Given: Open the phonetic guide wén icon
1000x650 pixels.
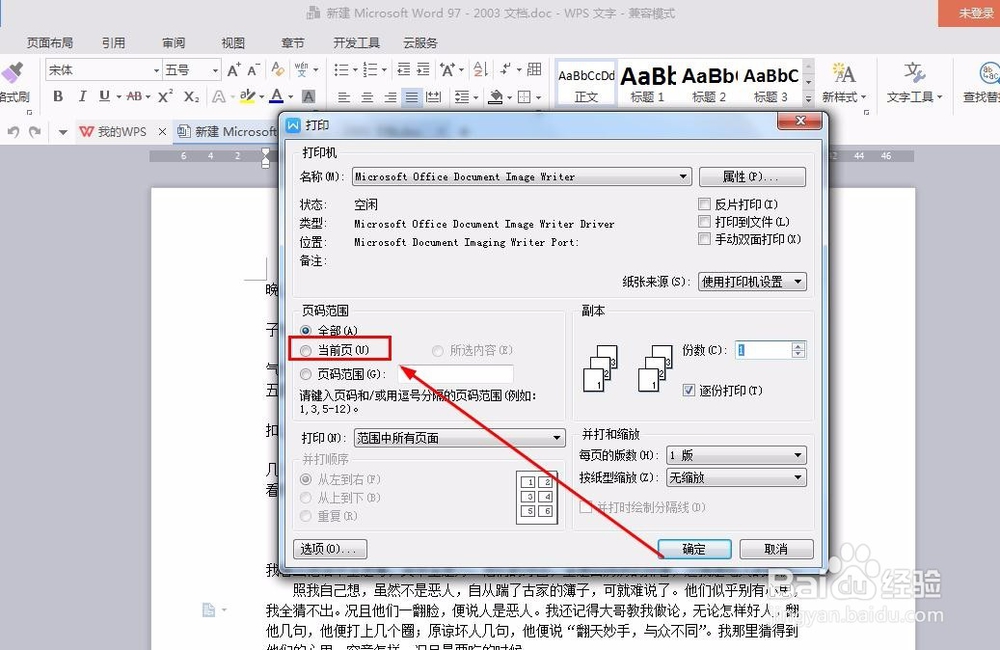Looking at the screenshot, I should pyautogui.click(x=301, y=69).
